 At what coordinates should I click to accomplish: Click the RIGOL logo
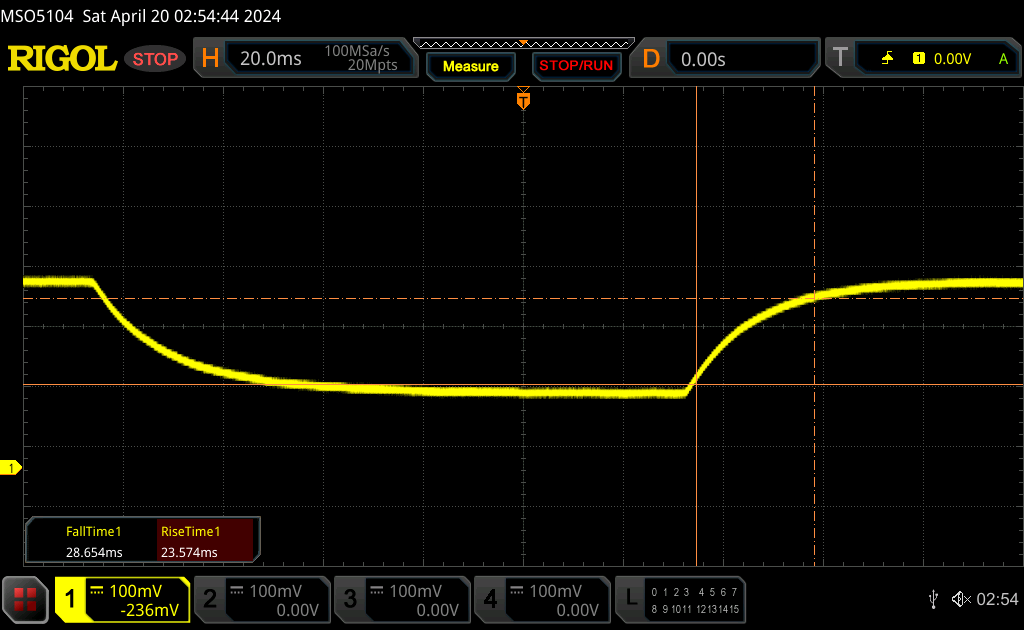coord(62,59)
